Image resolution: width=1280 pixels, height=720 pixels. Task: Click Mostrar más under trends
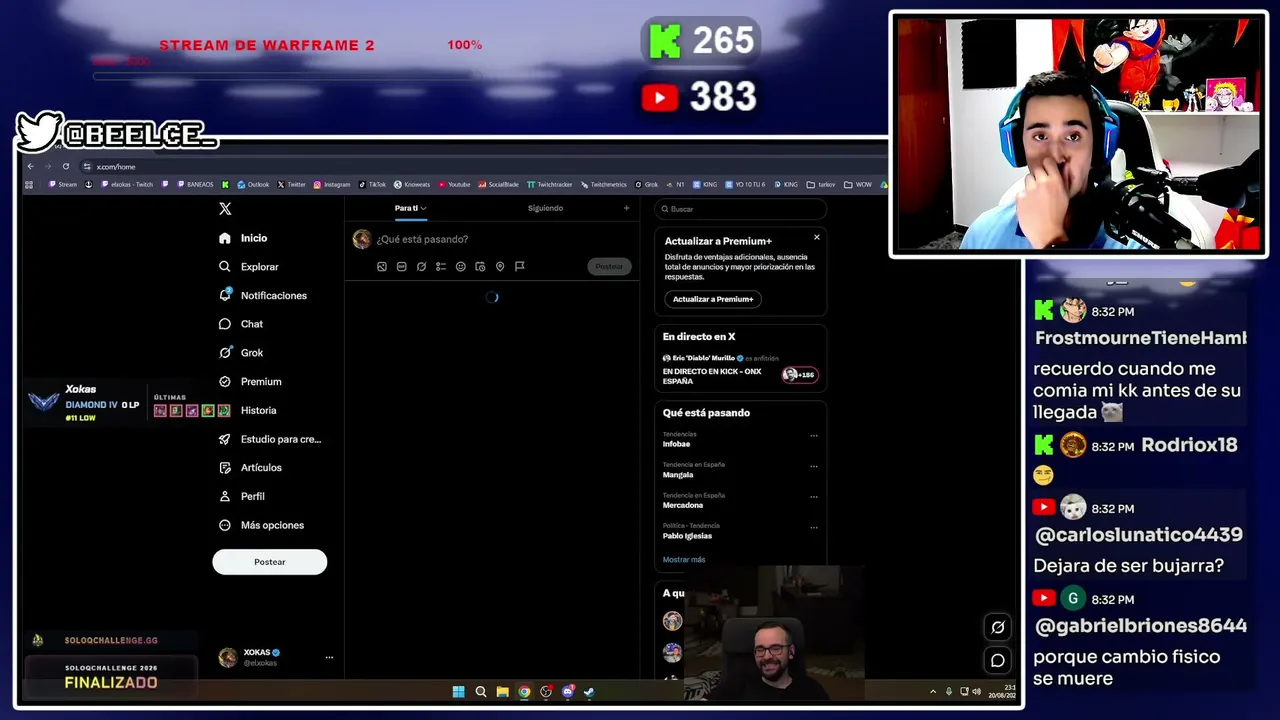(684, 560)
